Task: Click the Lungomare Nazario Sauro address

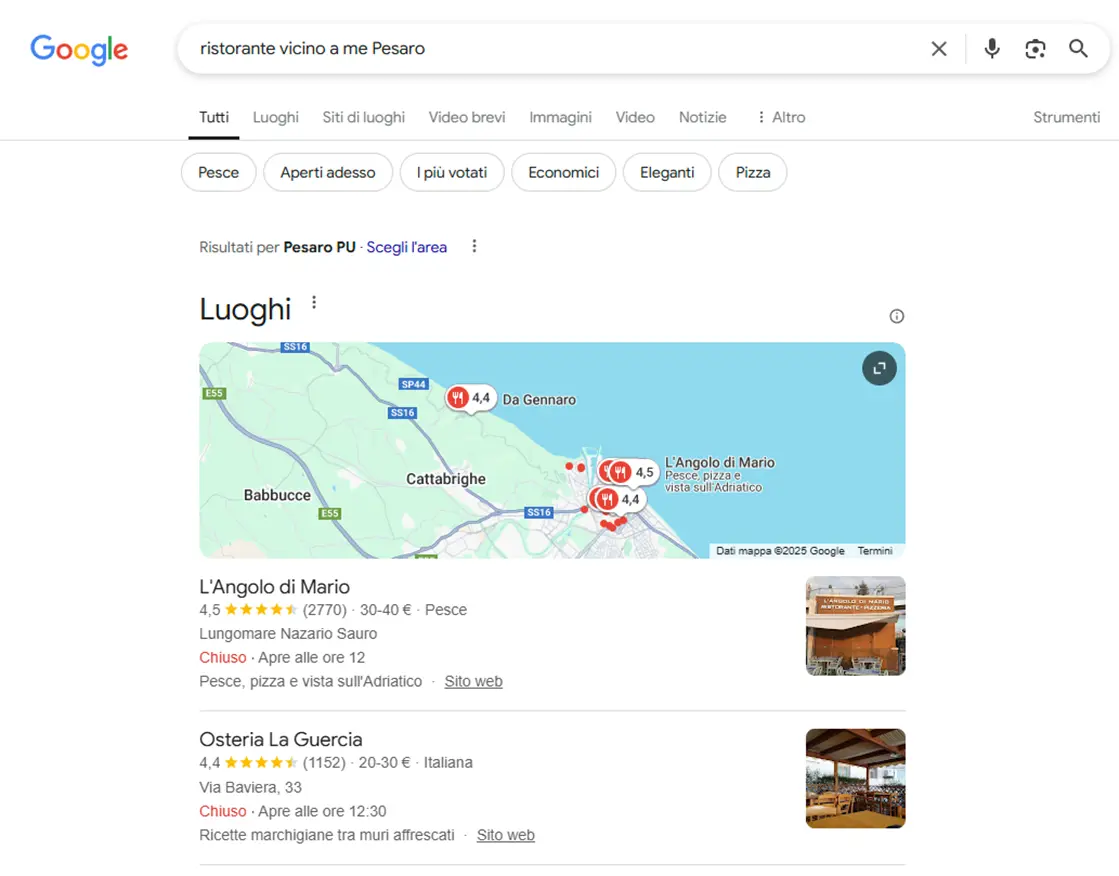Action: (x=288, y=633)
